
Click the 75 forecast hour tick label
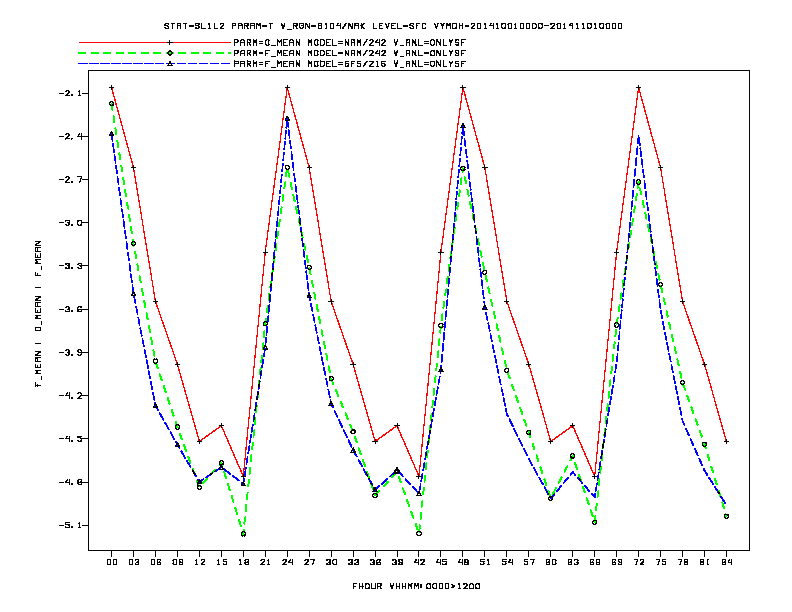click(661, 562)
